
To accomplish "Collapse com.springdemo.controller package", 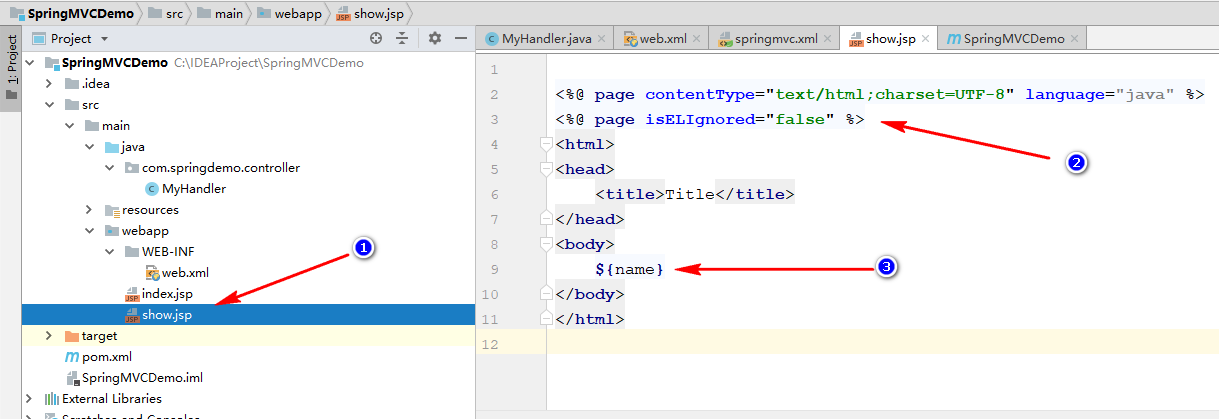I will pos(108,167).
